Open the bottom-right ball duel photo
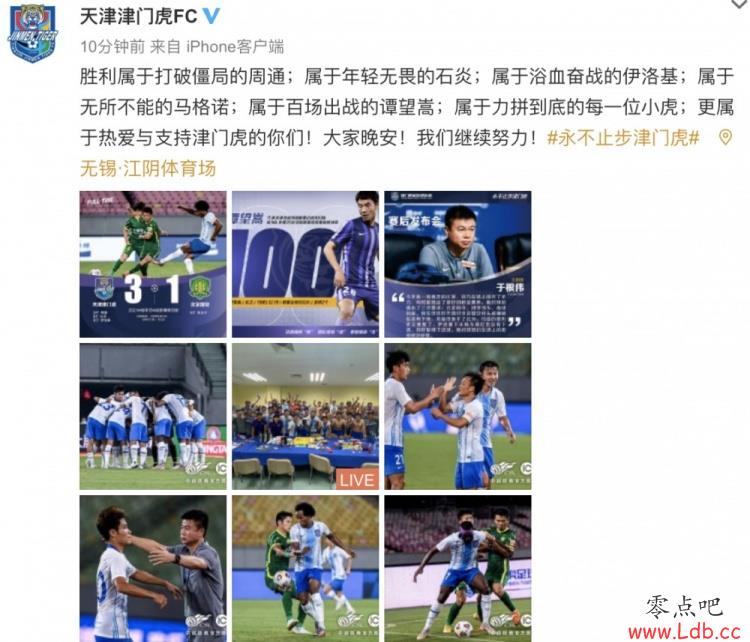Screen dimensions: 750x642 [458, 568]
